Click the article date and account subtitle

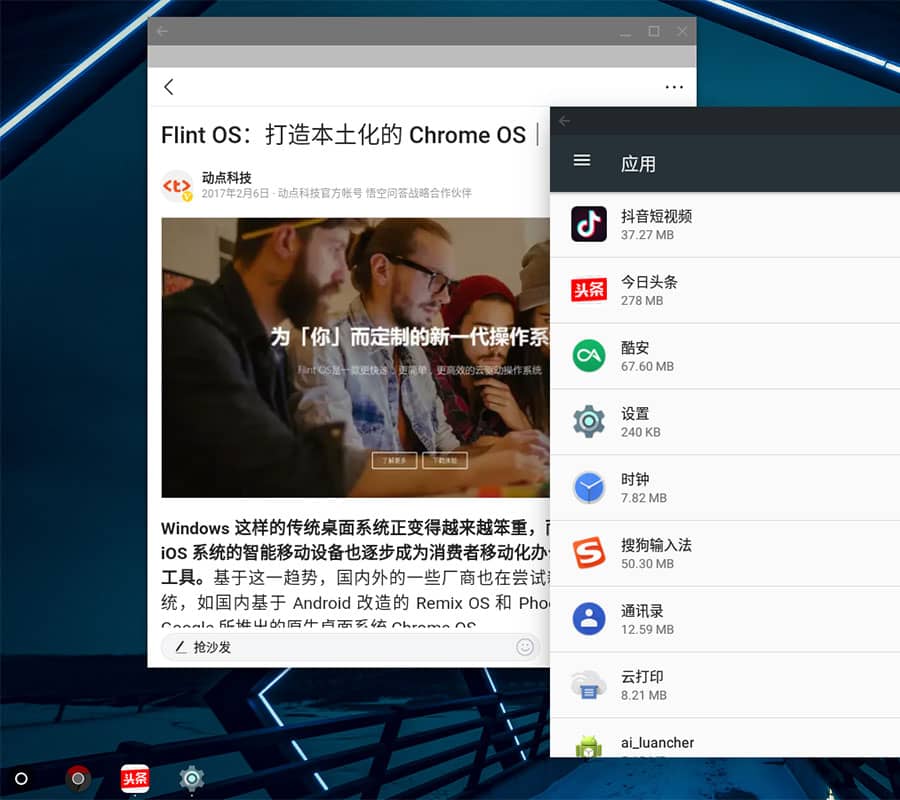click(336, 193)
